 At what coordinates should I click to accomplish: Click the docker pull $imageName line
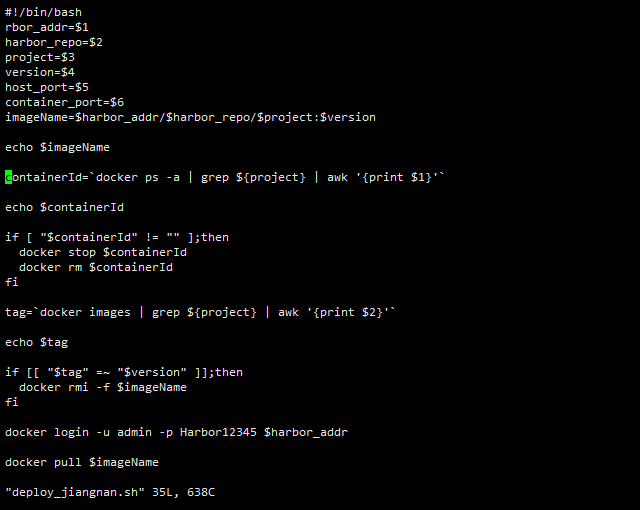pos(82,463)
